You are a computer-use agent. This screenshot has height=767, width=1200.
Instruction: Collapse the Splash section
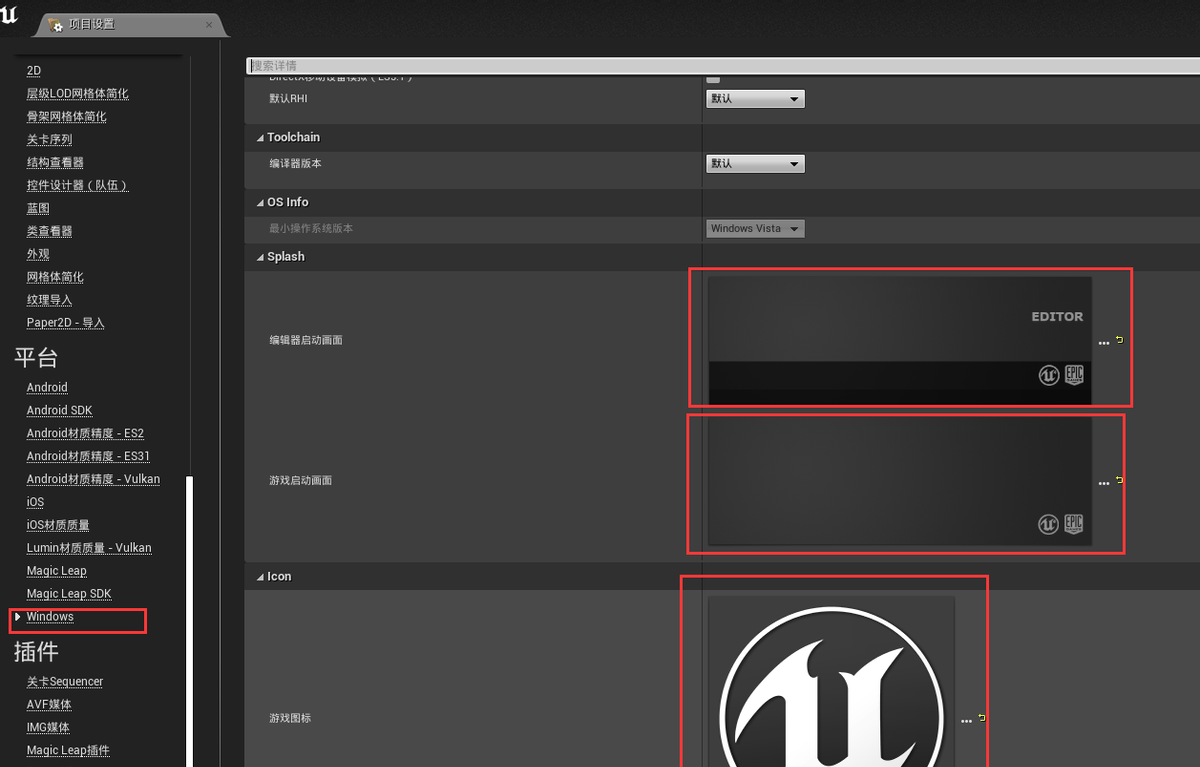click(261, 257)
